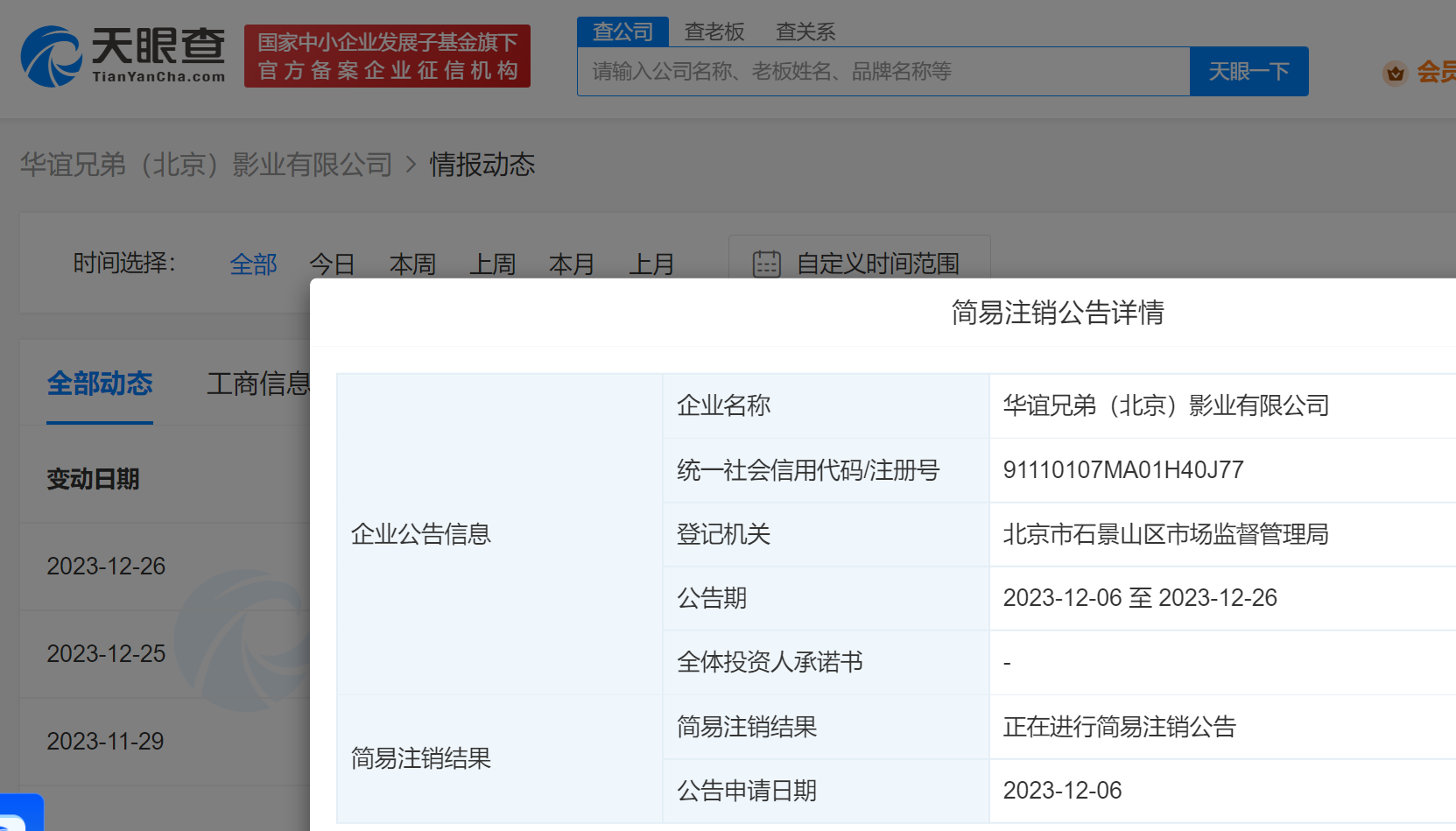Switch to the 全部动态 tab

(100, 384)
